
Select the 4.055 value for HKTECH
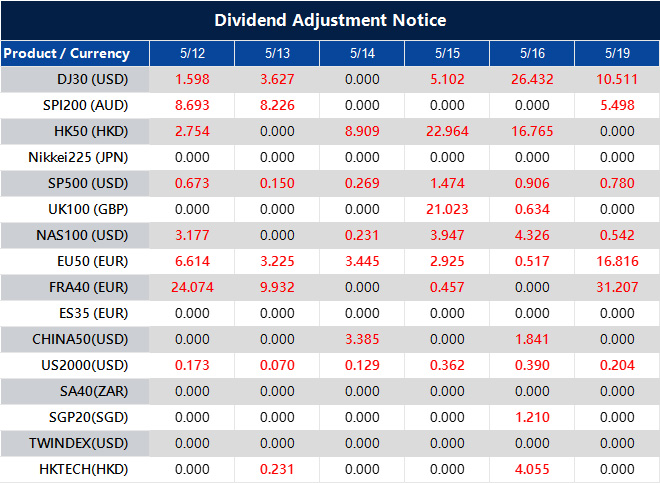pos(532,469)
